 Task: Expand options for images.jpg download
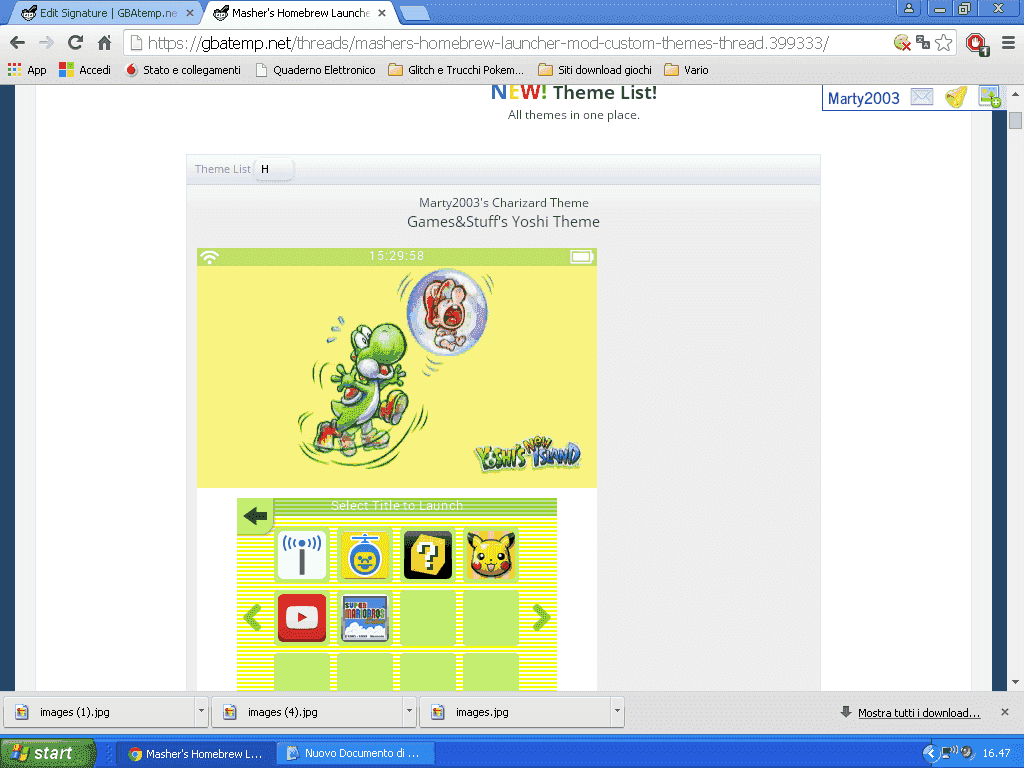coord(616,712)
